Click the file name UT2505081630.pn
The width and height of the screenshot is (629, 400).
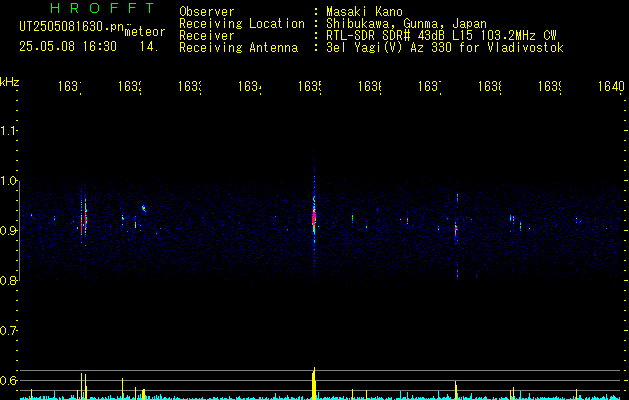pyautogui.click(x=72, y=27)
